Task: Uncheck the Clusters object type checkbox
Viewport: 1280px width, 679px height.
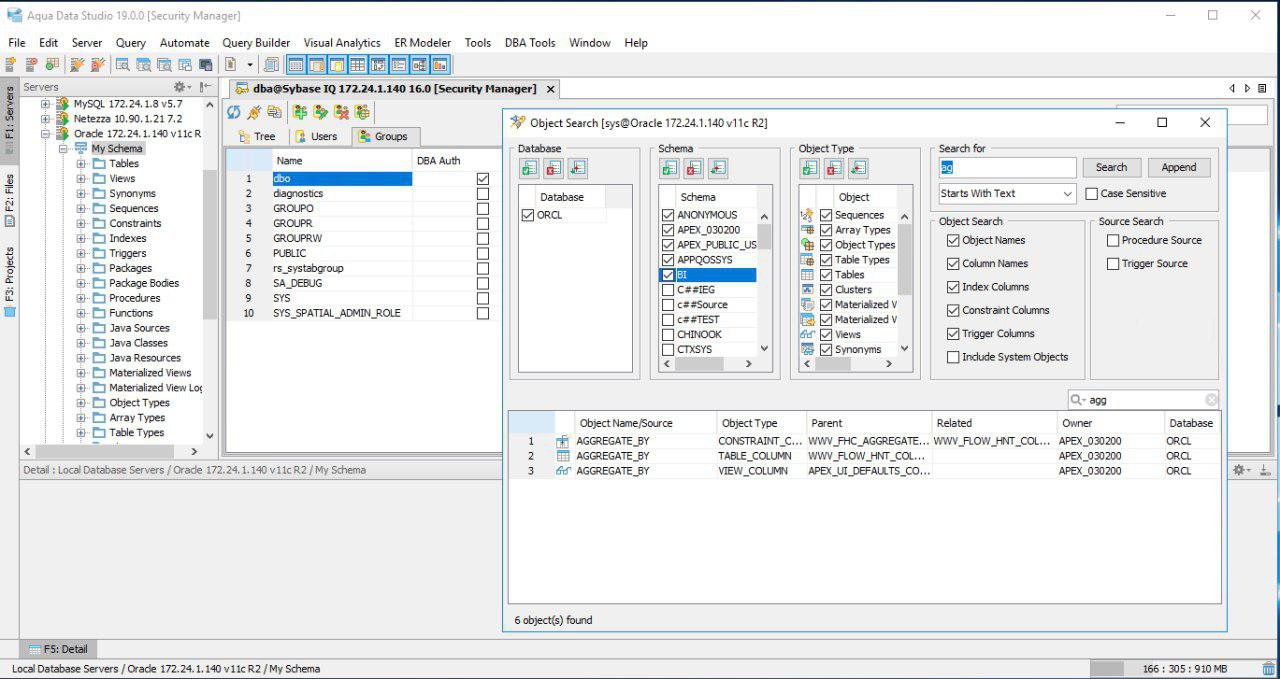Action: (x=826, y=290)
